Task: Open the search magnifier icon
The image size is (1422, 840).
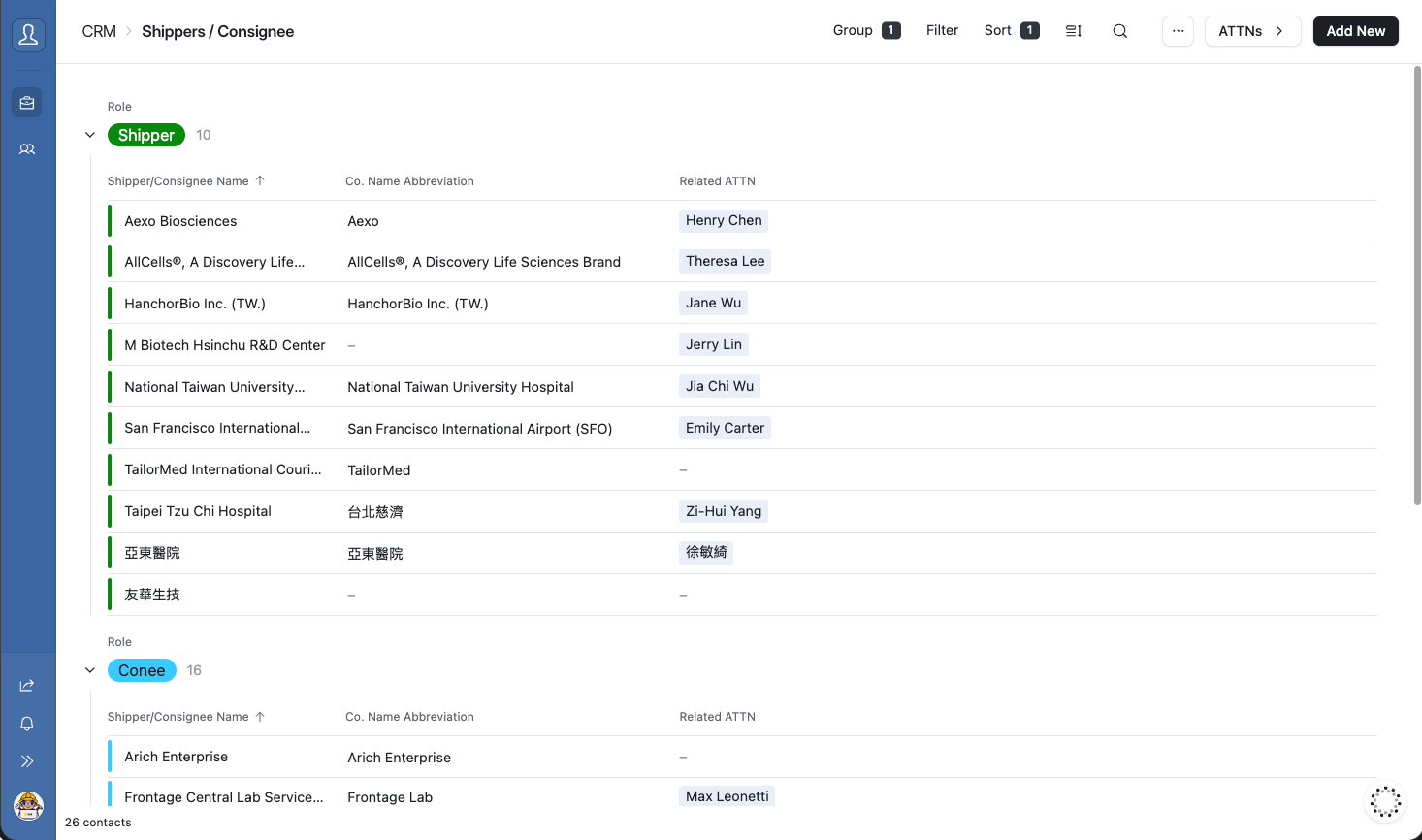Action: (1119, 31)
